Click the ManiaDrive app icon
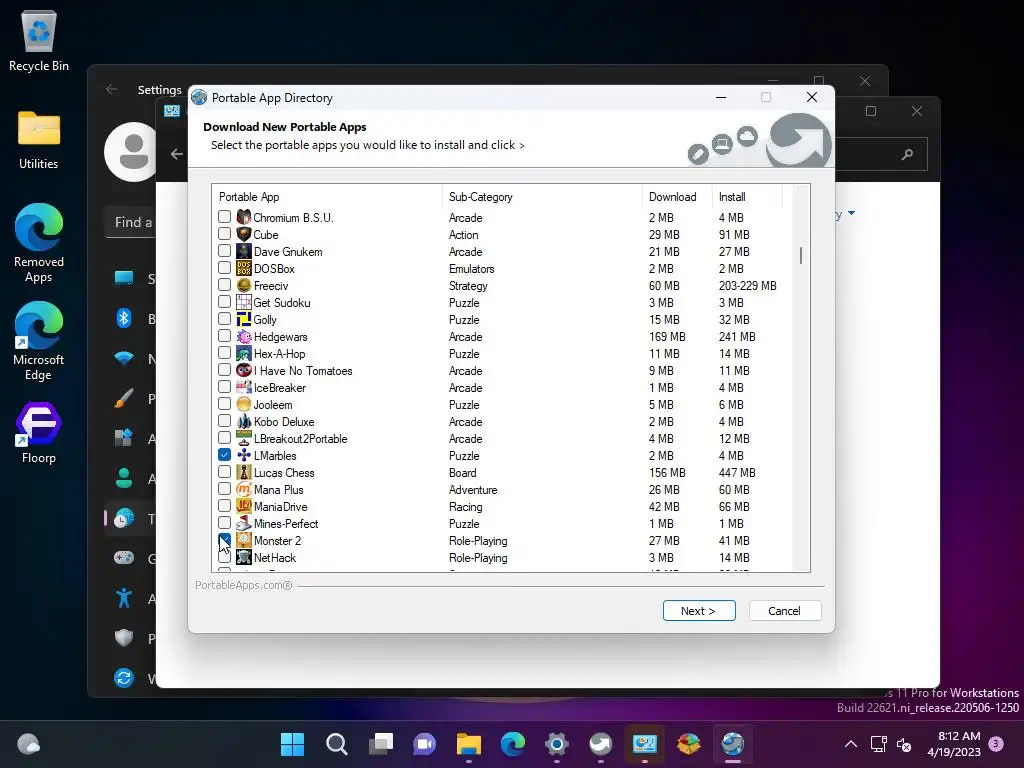The height and width of the screenshot is (768, 1024). 244,506
